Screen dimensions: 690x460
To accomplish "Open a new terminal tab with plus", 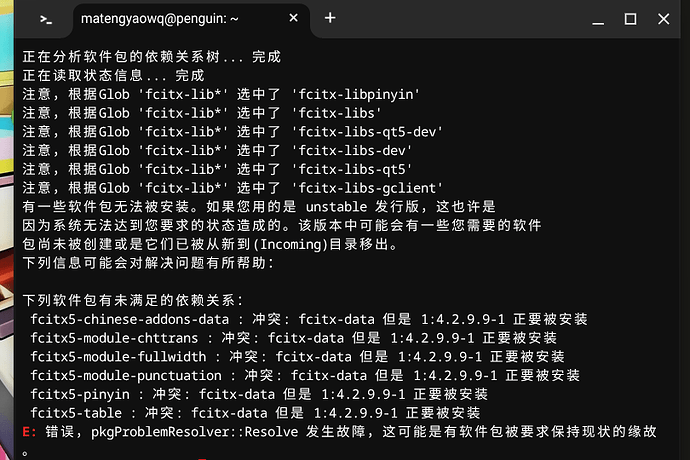I will pyautogui.click(x=330, y=18).
